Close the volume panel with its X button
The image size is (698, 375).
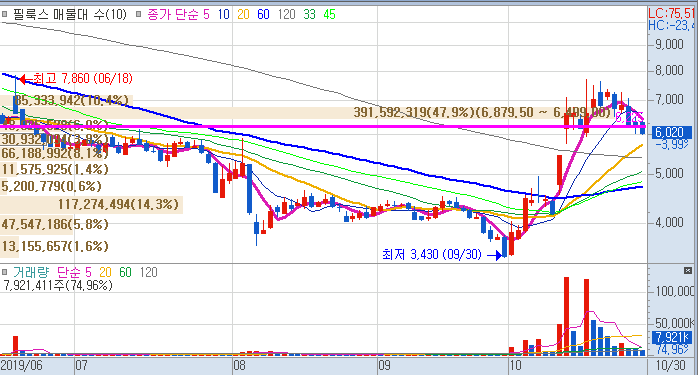coord(688,270)
